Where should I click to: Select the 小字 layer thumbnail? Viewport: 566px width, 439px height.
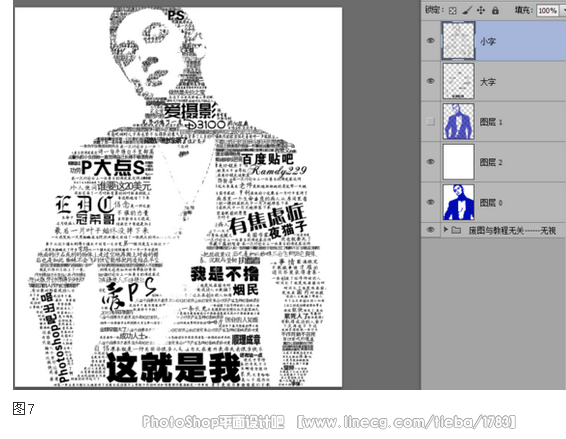(x=458, y=40)
